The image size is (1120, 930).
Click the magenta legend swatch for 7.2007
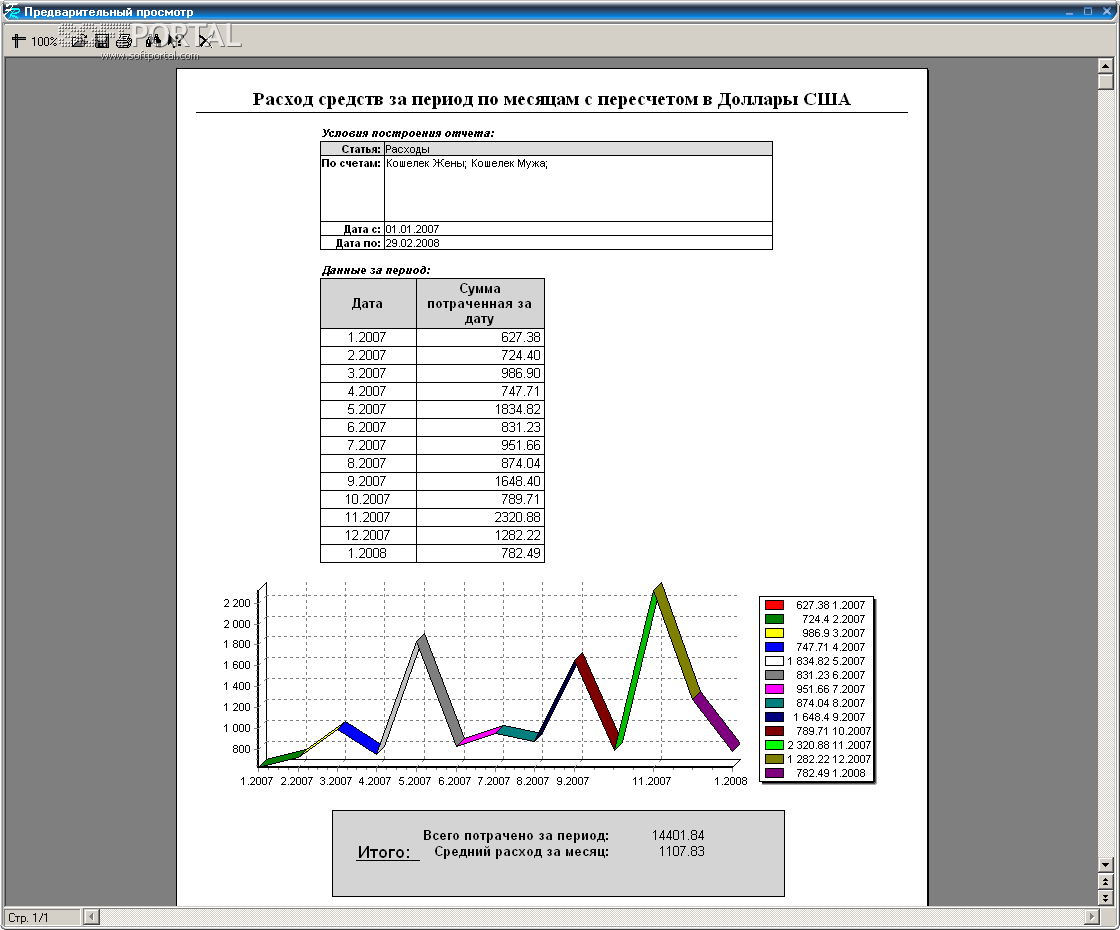click(x=774, y=689)
